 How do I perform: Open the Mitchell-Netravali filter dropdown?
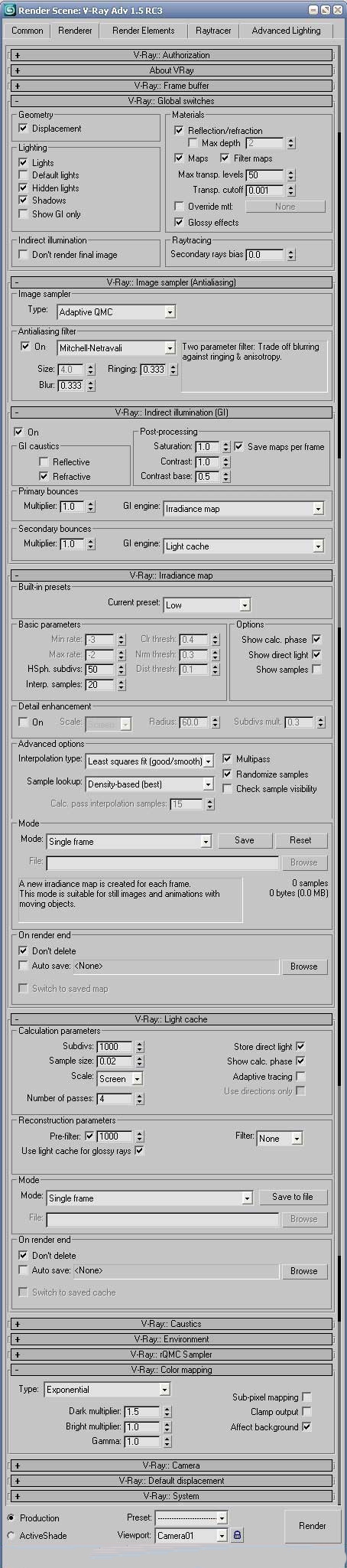pos(116,347)
